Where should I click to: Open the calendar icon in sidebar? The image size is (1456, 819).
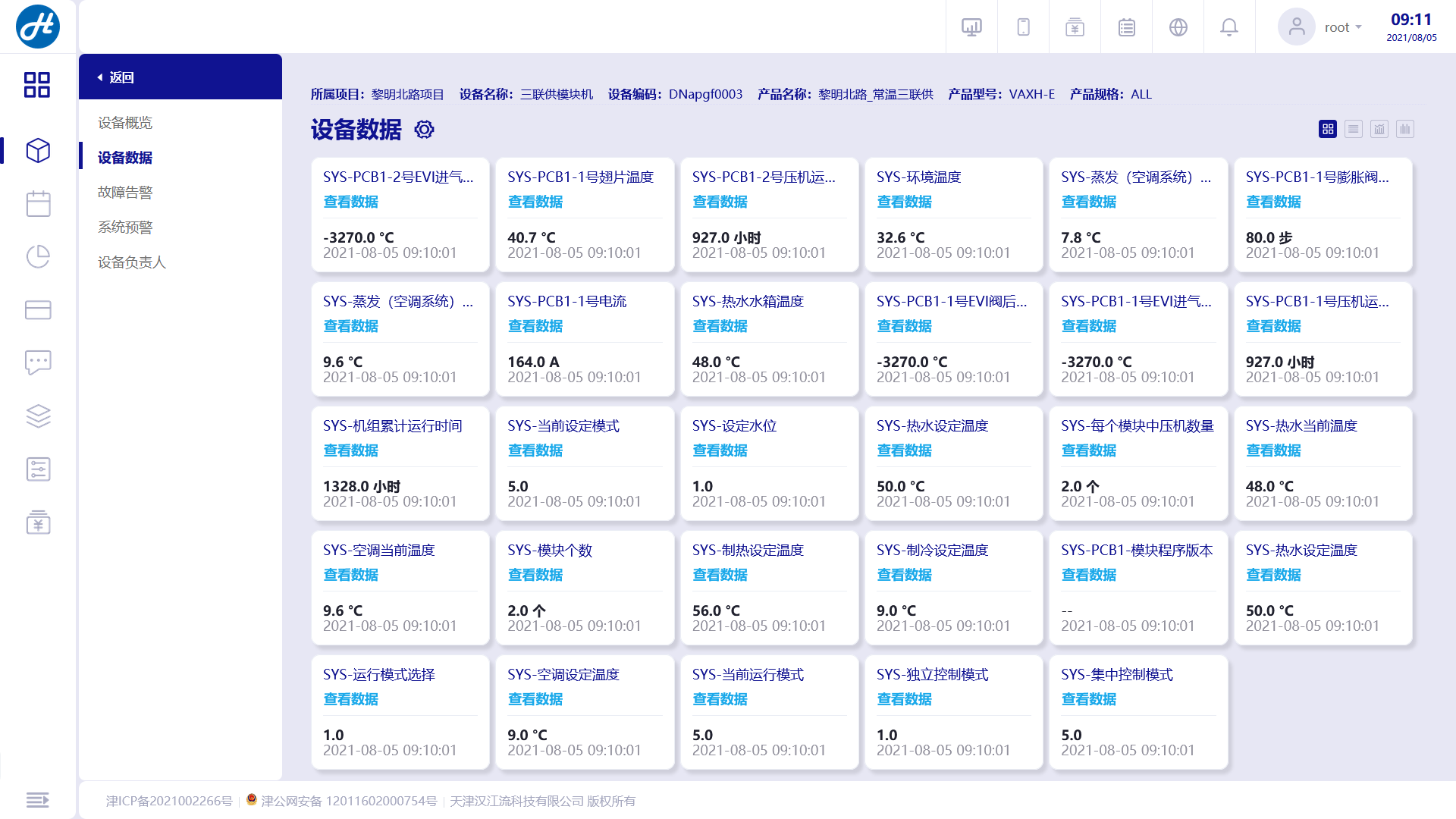click(x=38, y=203)
